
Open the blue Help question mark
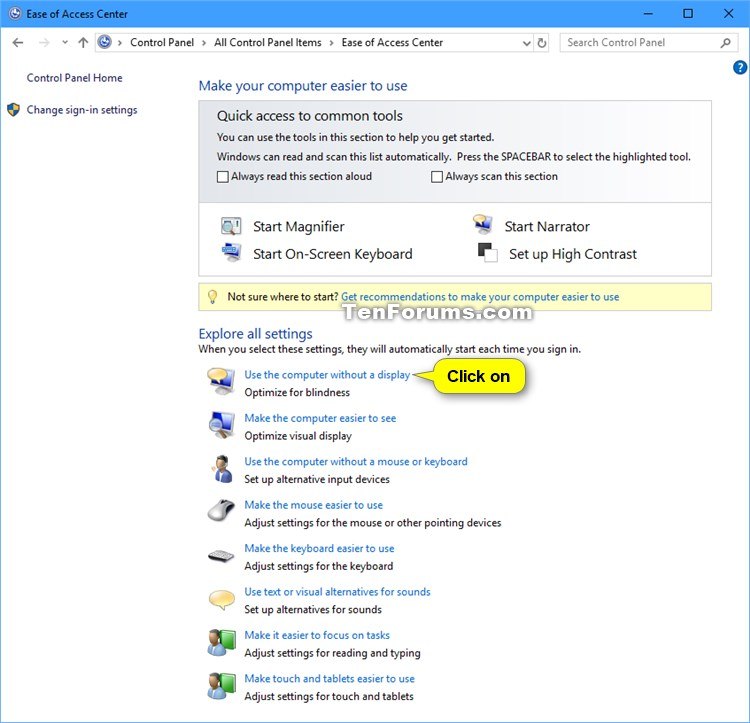click(x=739, y=67)
